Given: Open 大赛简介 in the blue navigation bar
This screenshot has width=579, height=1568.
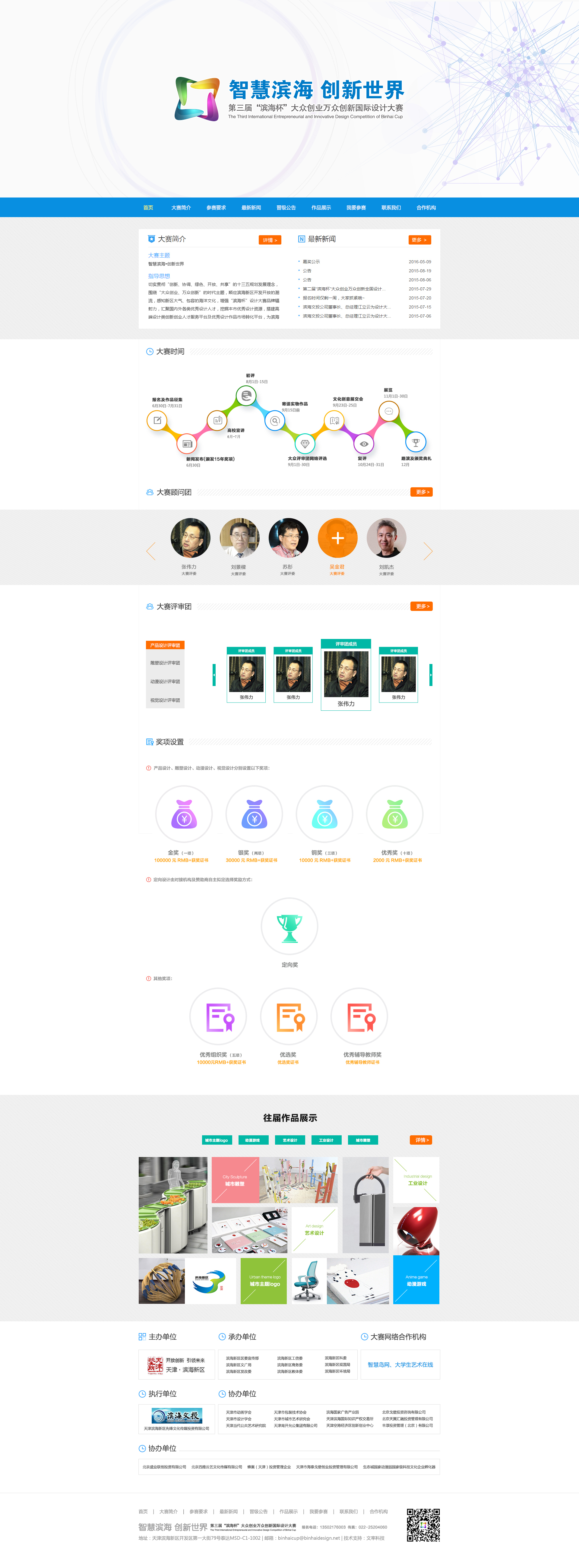Looking at the screenshot, I should pyautogui.click(x=181, y=207).
